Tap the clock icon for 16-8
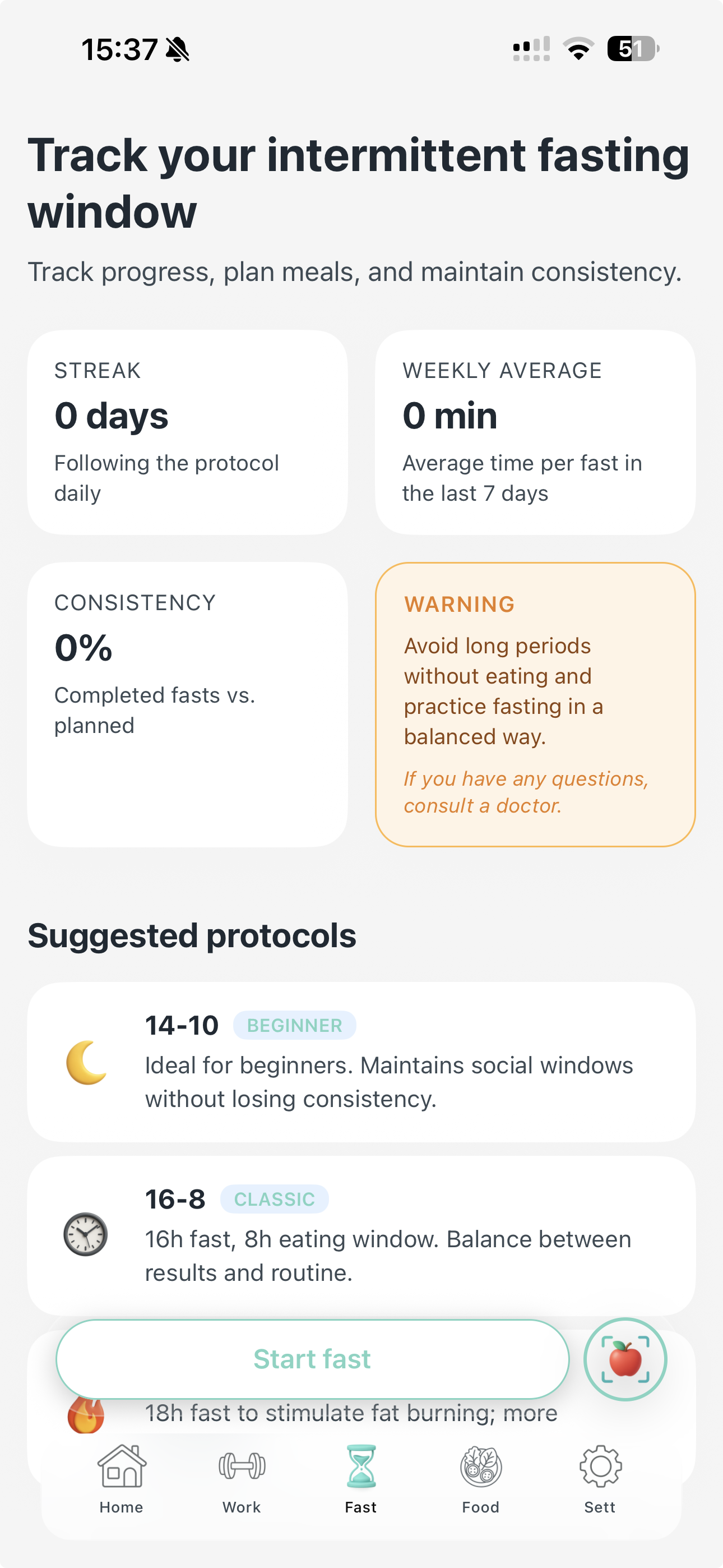 click(86, 1234)
